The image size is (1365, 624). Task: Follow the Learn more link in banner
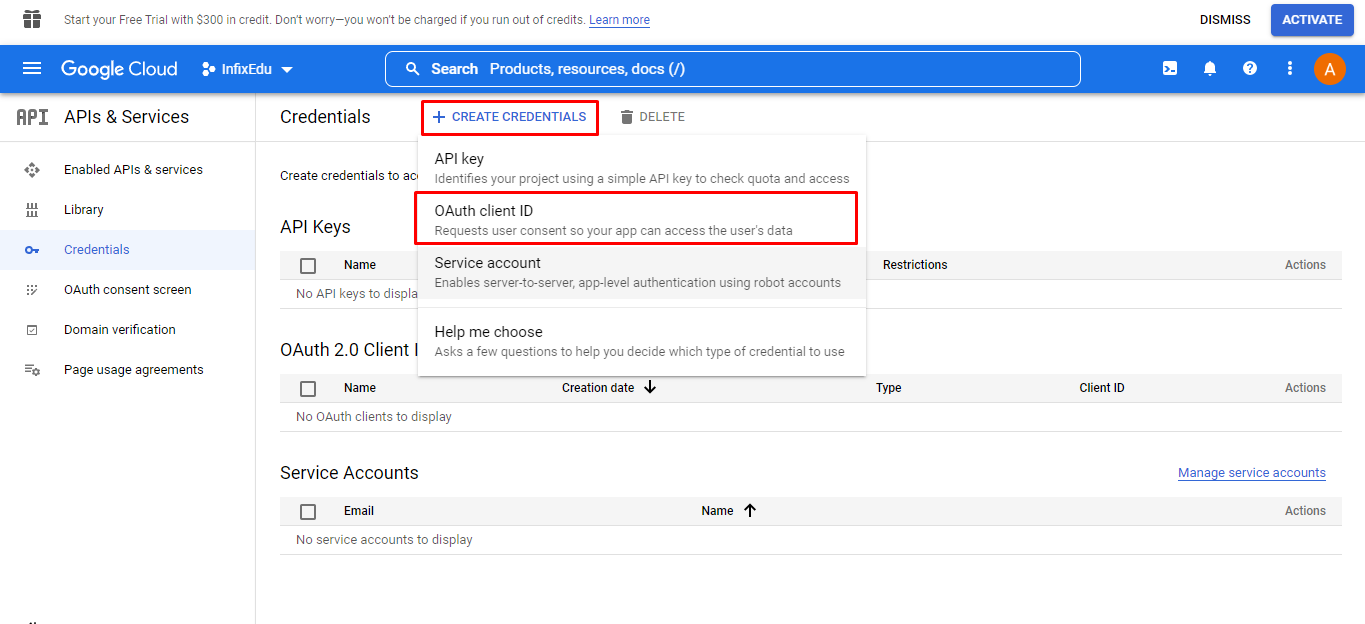(619, 20)
